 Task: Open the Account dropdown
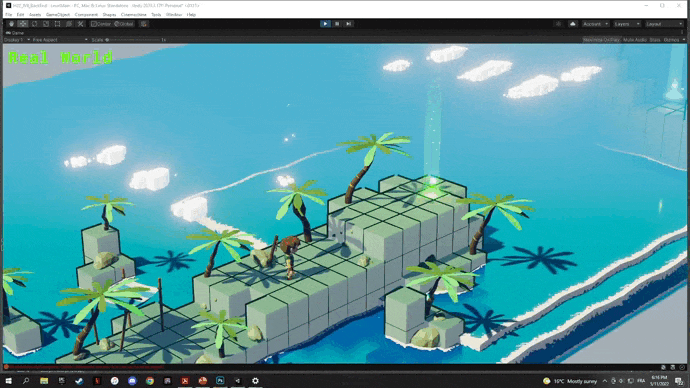(x=595, y=24)
